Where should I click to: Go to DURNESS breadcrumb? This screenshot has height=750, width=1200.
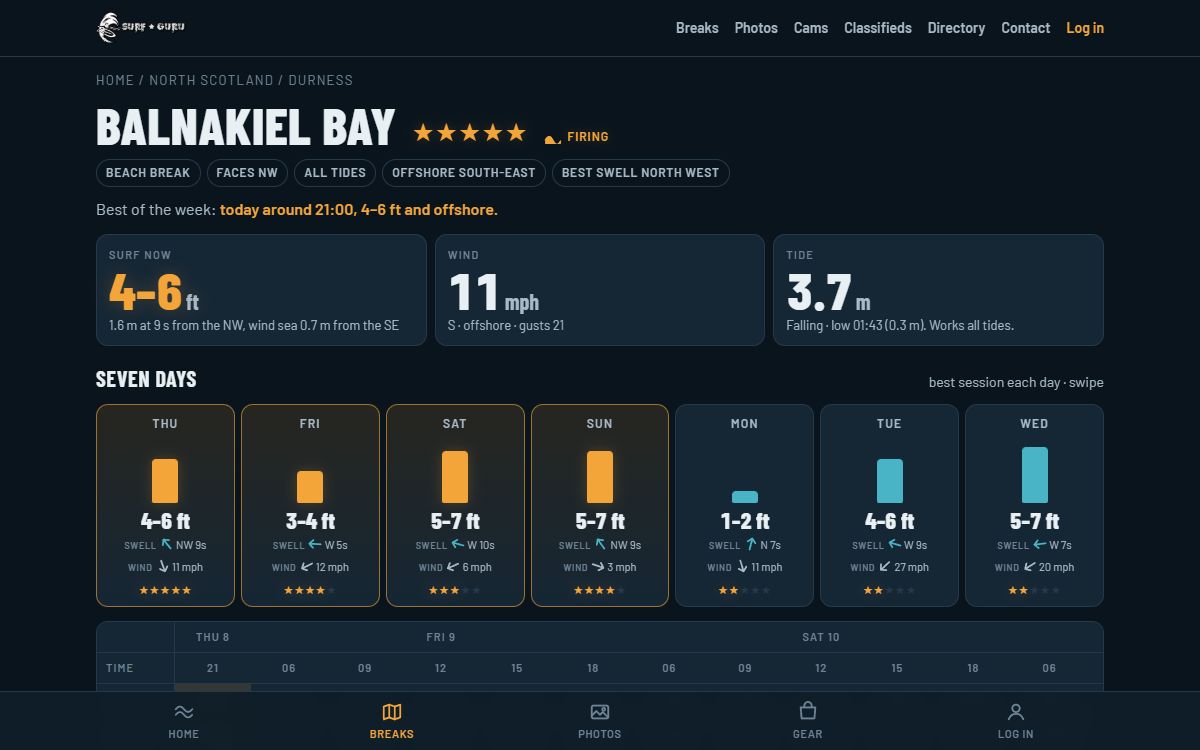point(321,80)
